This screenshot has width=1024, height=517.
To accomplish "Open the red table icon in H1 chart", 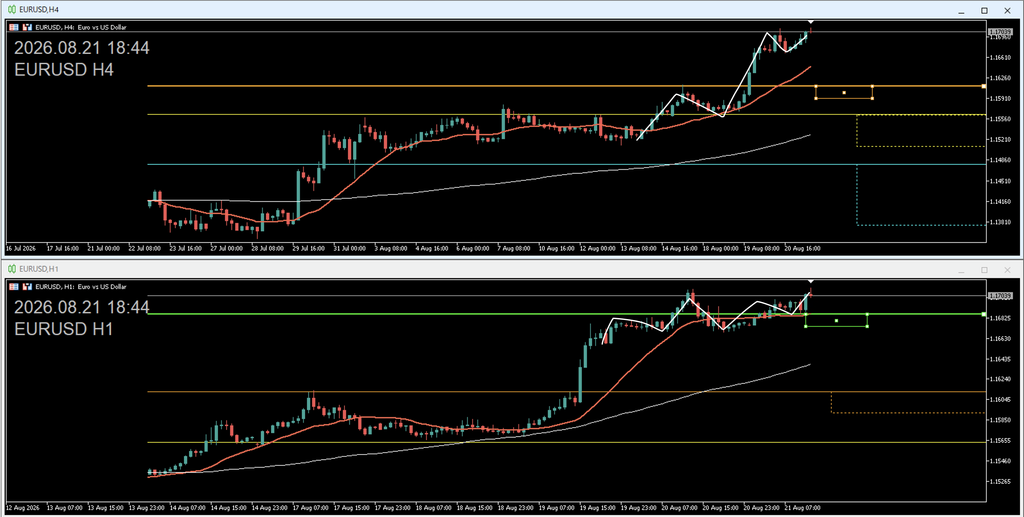I will (14, 287).
